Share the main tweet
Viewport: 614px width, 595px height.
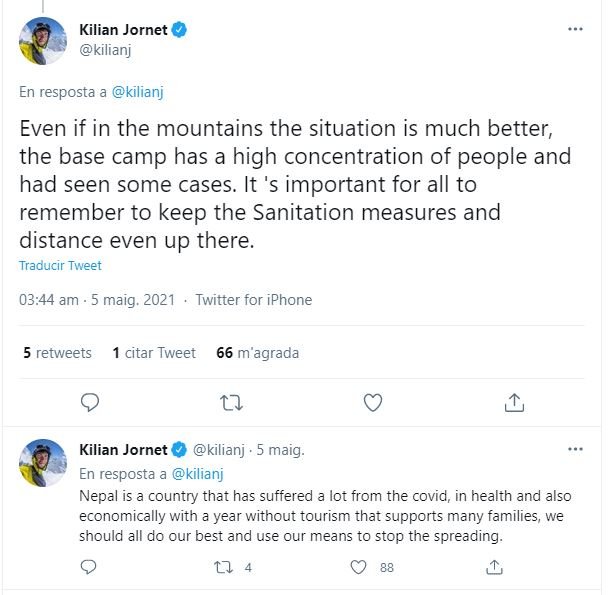coord(514,403)
